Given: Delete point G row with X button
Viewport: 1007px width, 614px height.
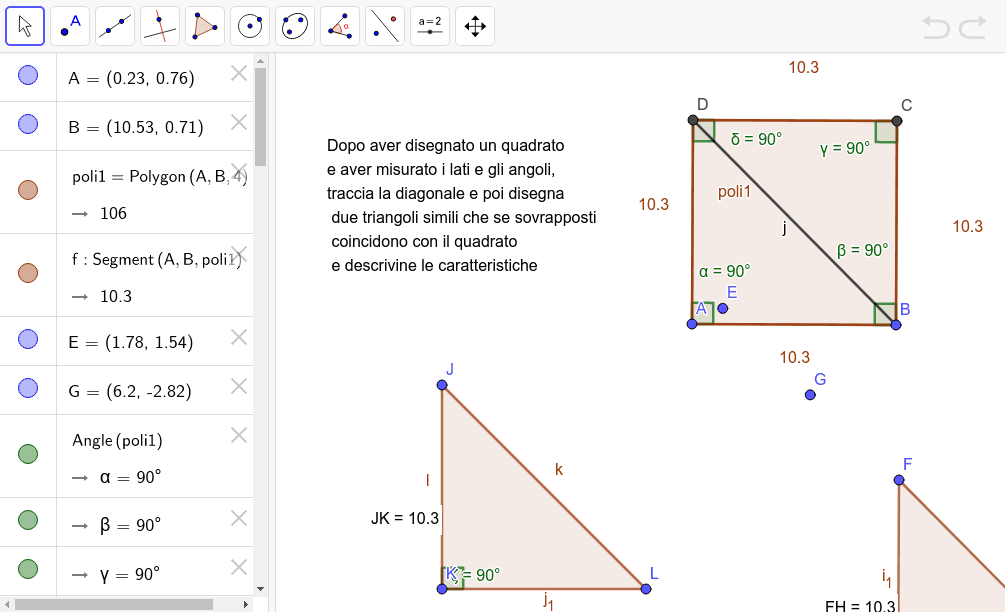Looking at the screenshot, I should click(x=239, y=386).
